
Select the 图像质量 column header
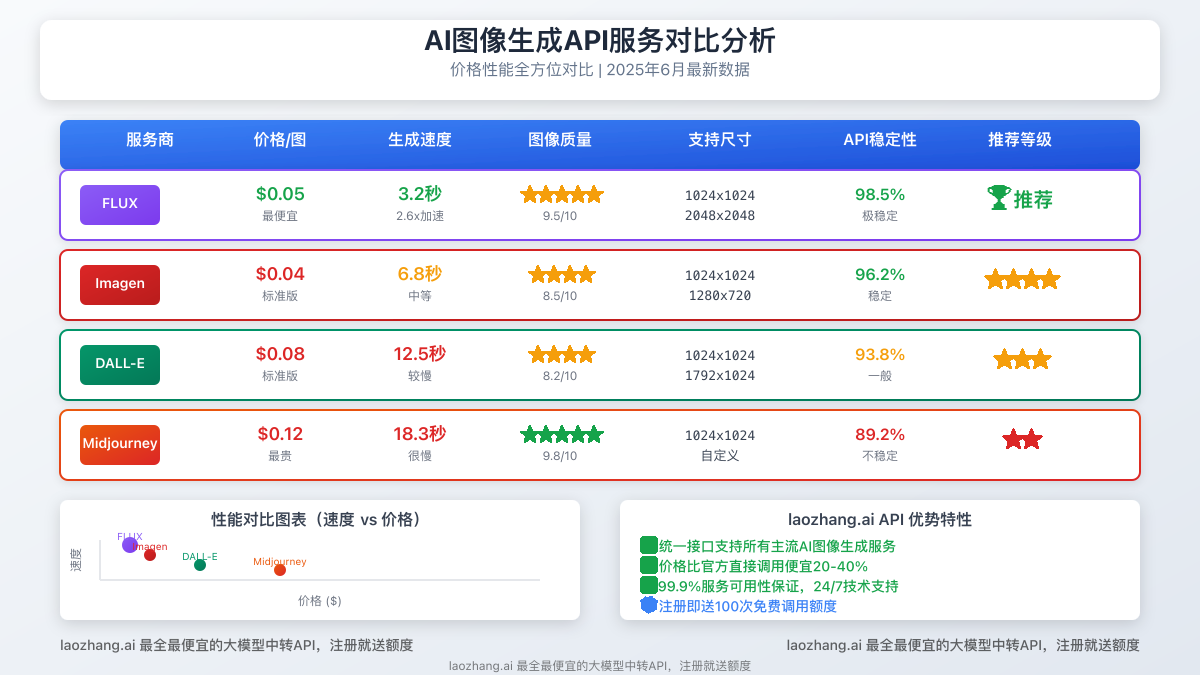(x=560, y=140)
